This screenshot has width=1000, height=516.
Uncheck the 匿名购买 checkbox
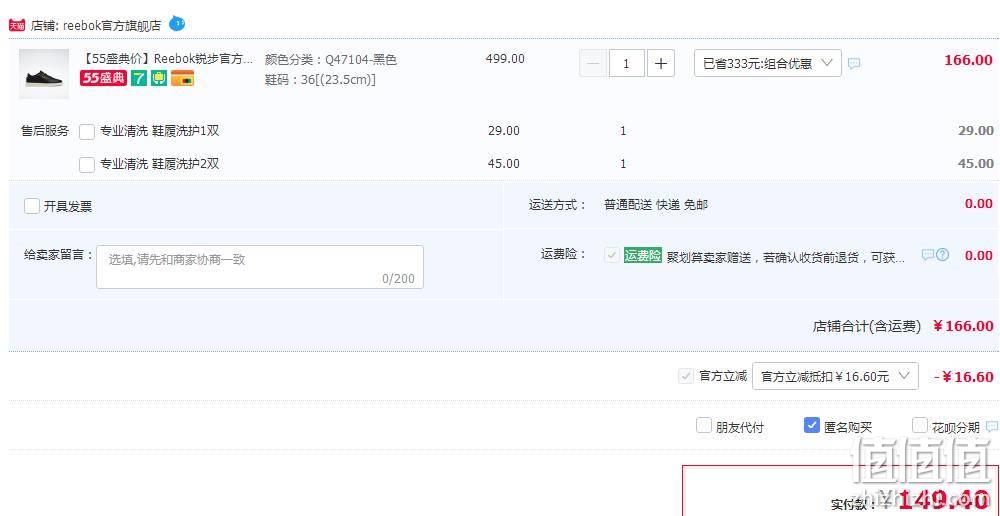coord(812,425)
